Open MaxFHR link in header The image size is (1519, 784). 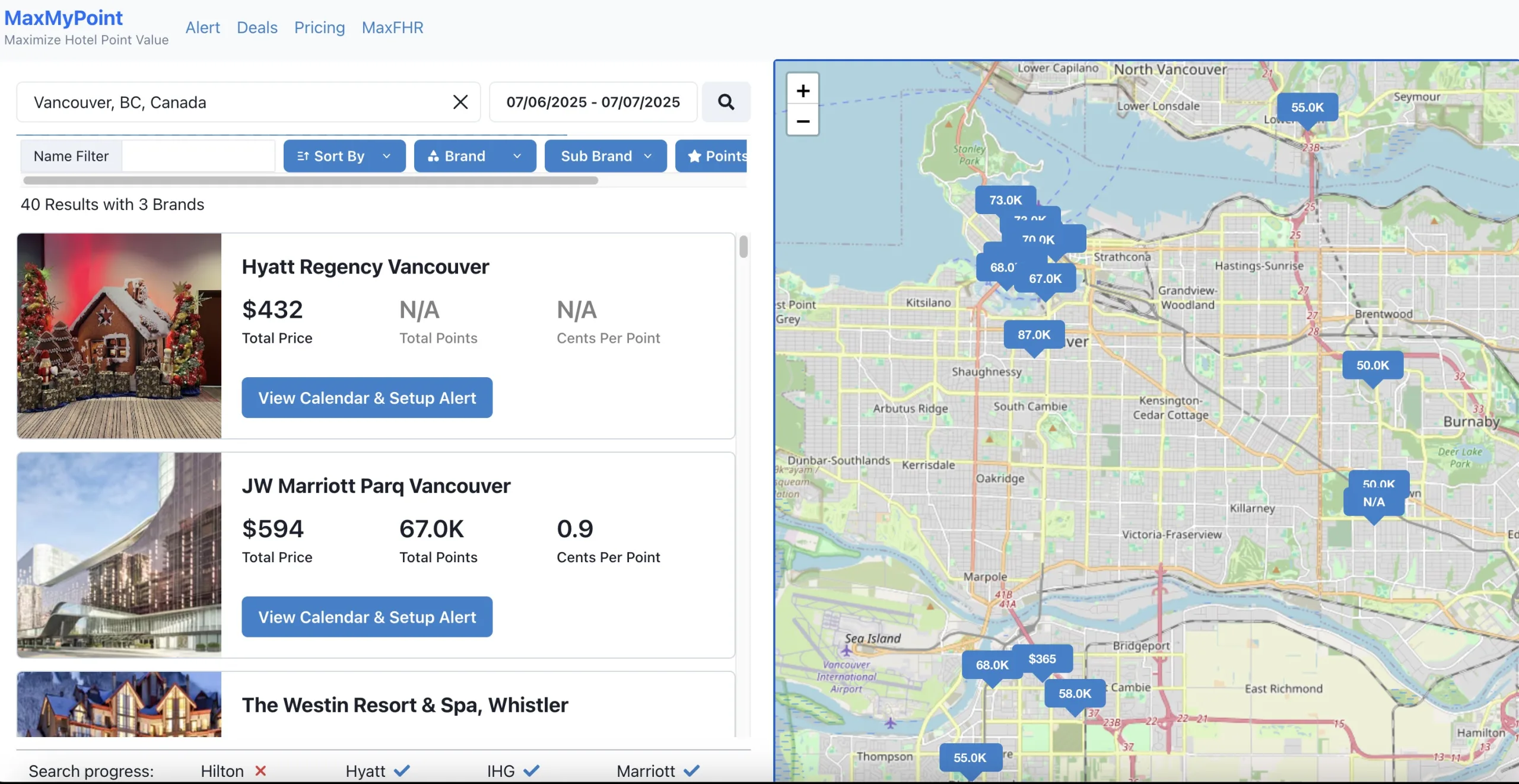click(x=392, y=27)
